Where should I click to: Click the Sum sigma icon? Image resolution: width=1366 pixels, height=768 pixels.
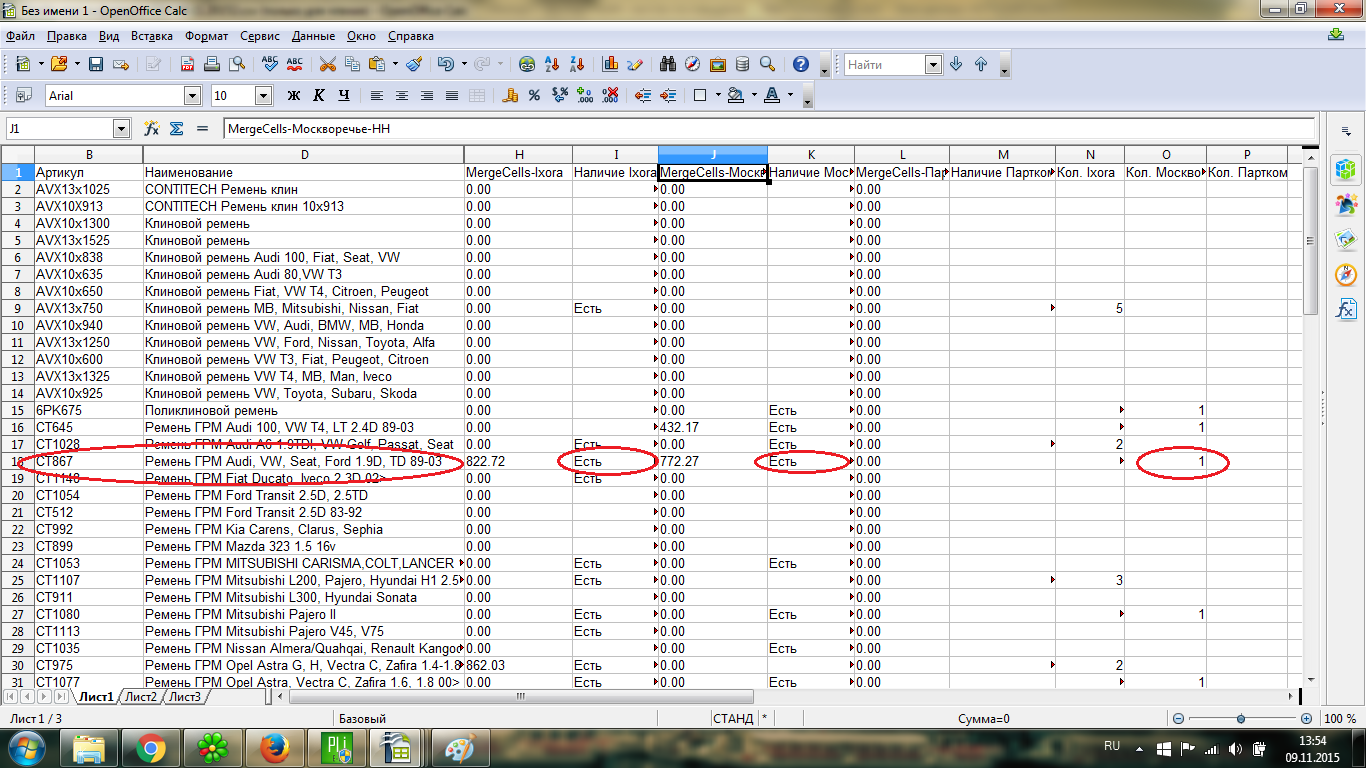point(177,128)
